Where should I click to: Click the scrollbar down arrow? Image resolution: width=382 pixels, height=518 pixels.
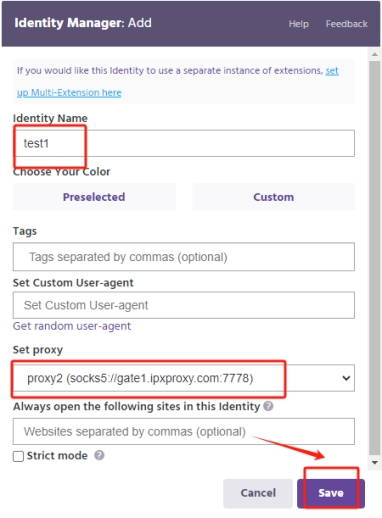(x=375, y=463)
